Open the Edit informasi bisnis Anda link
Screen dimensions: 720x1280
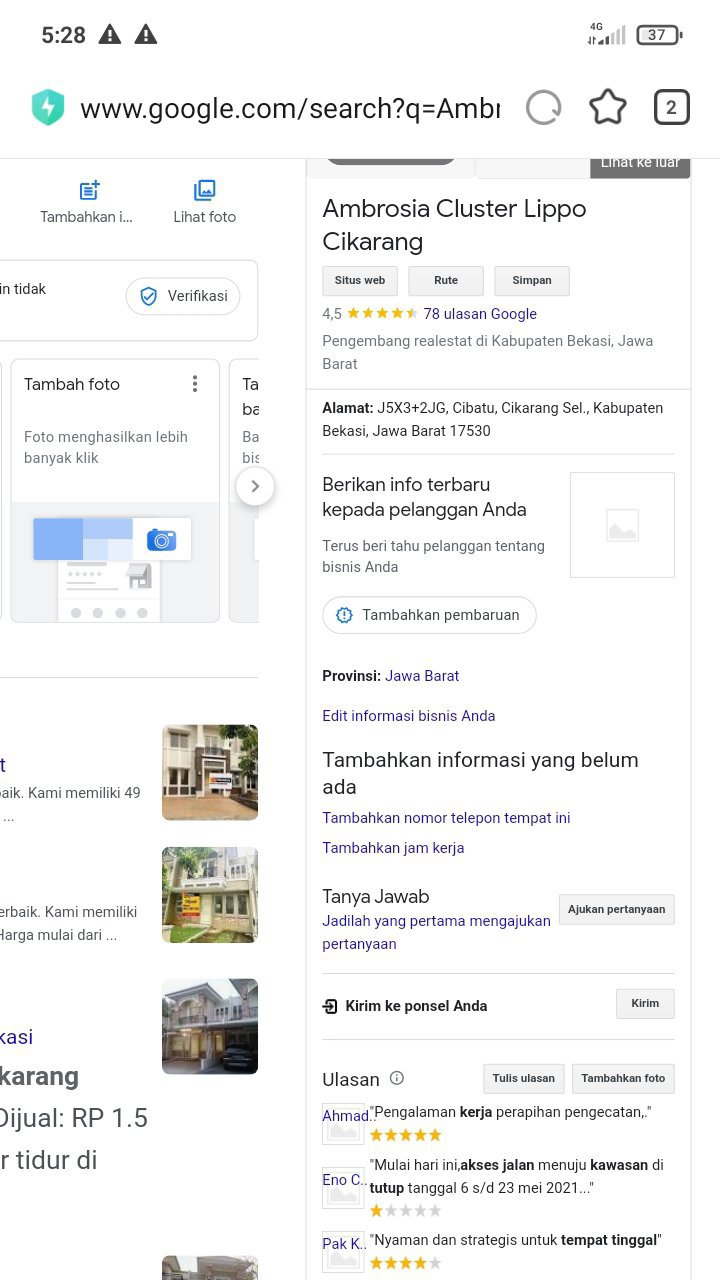coord(408,716)
